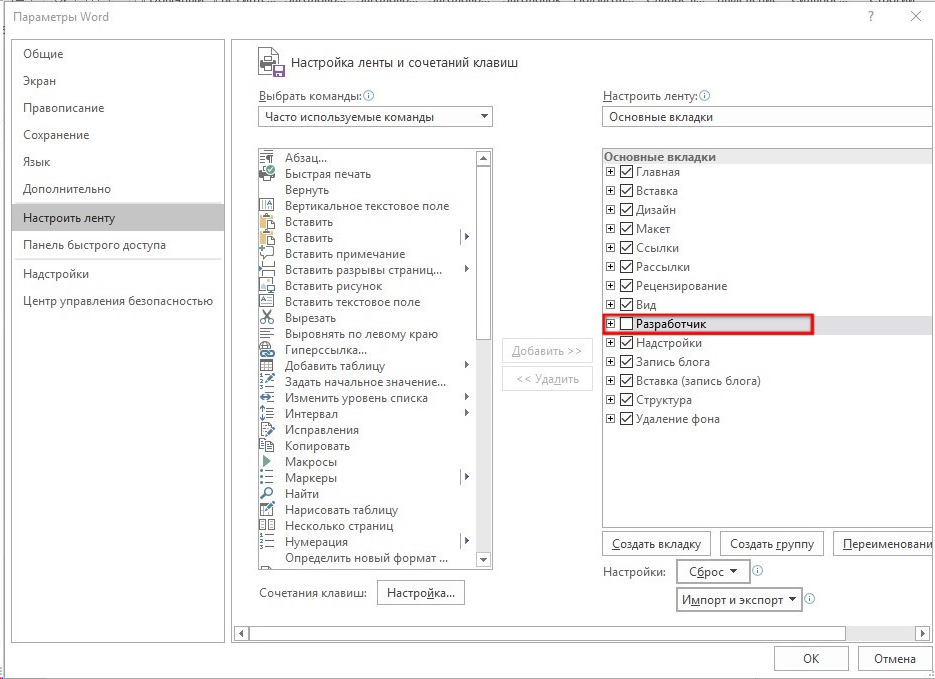Click the OK button

point(811,659)
